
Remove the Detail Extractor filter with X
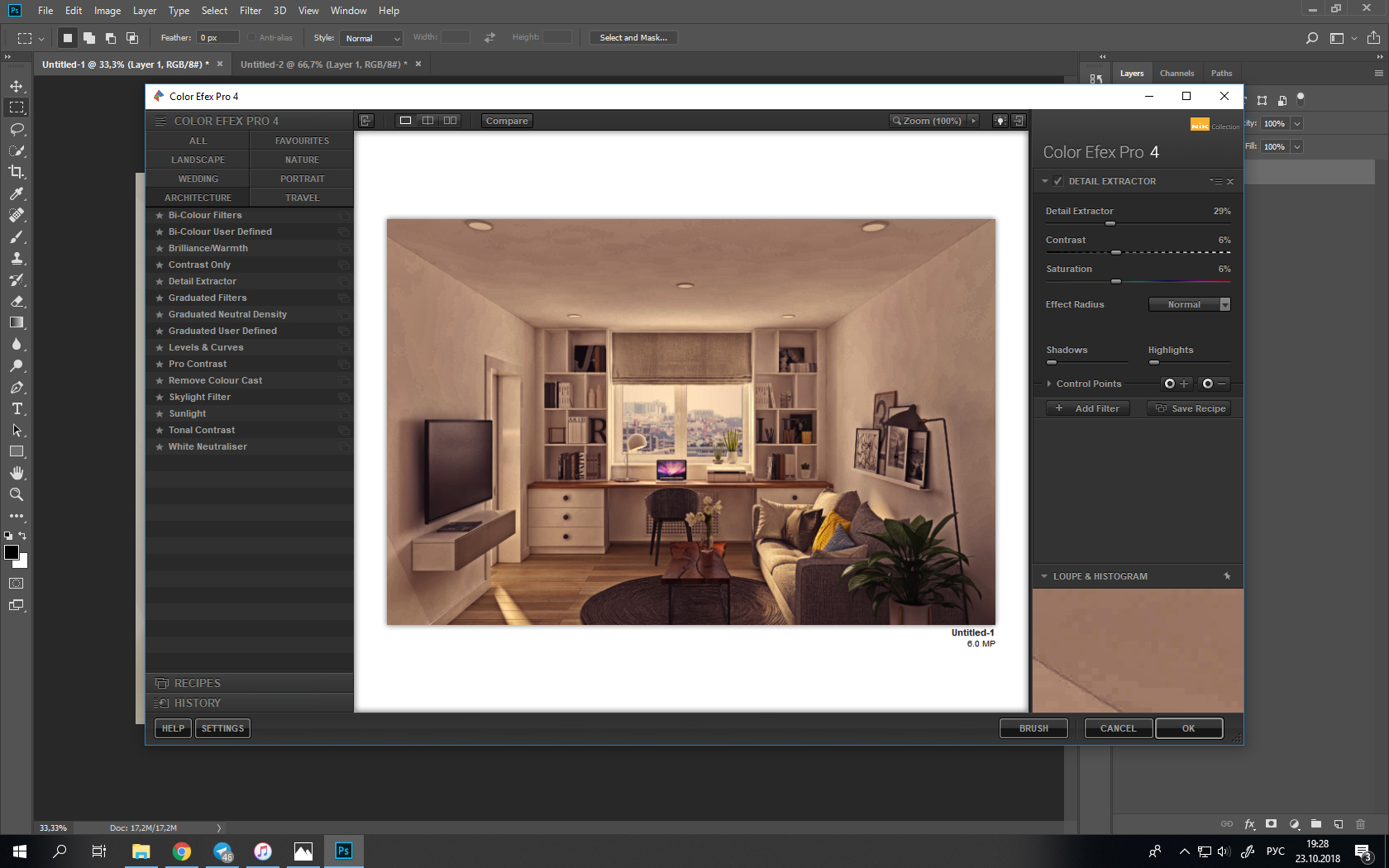1230,181
